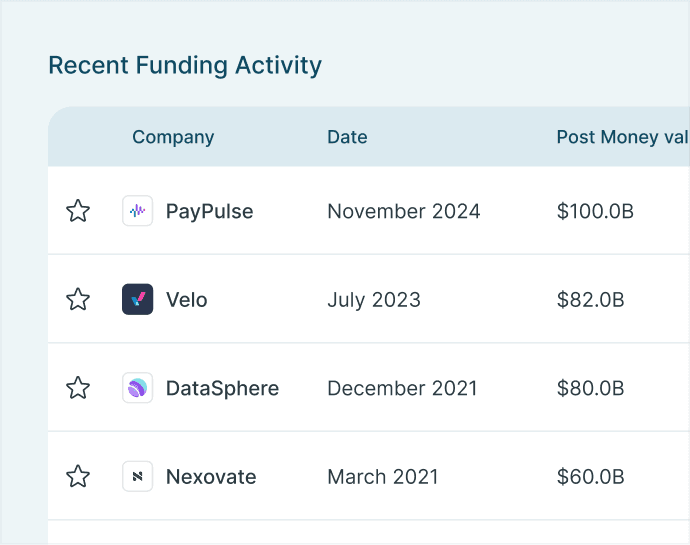
Task: Sort by the Company column header
Action: (x=173, y=137)
